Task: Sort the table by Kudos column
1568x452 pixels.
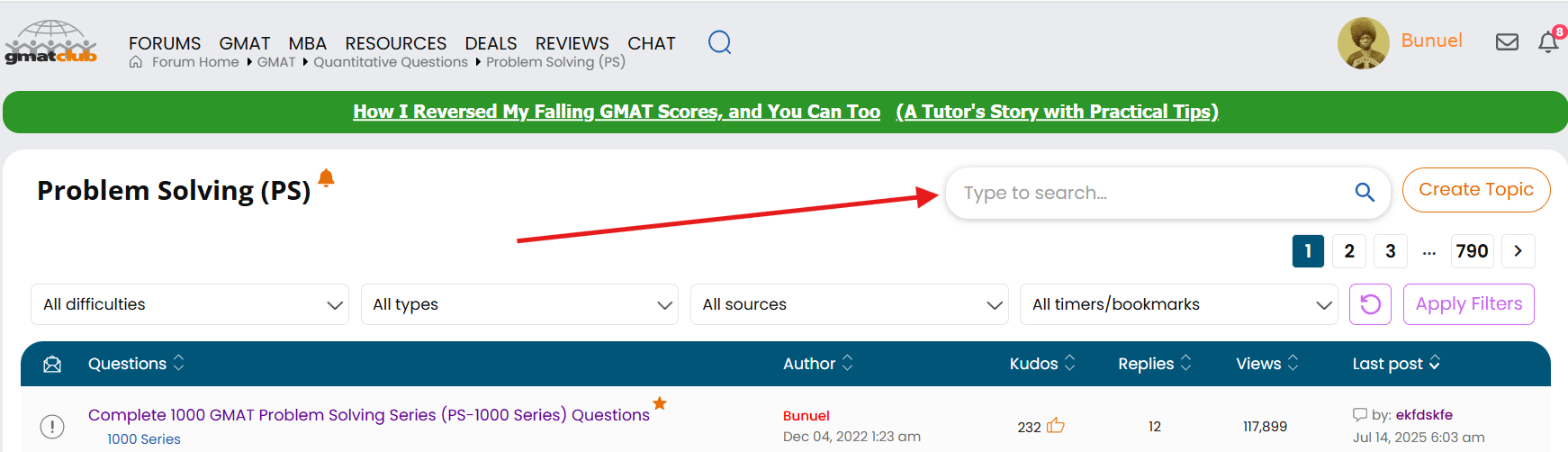Action: [1041, 364]
